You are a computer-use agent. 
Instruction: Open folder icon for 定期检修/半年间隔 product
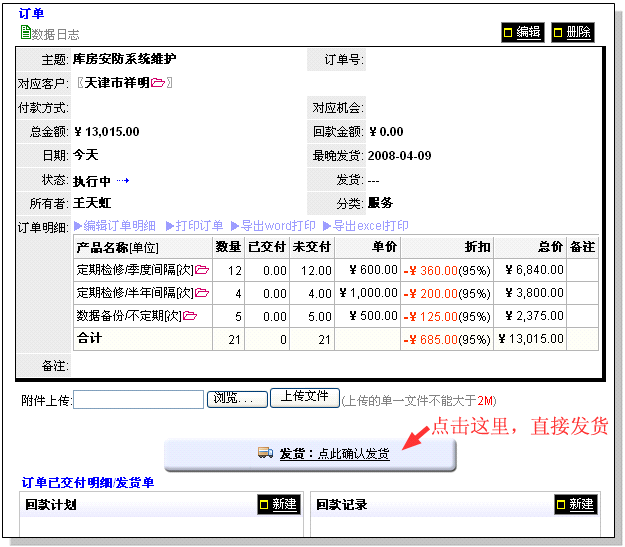201,293
